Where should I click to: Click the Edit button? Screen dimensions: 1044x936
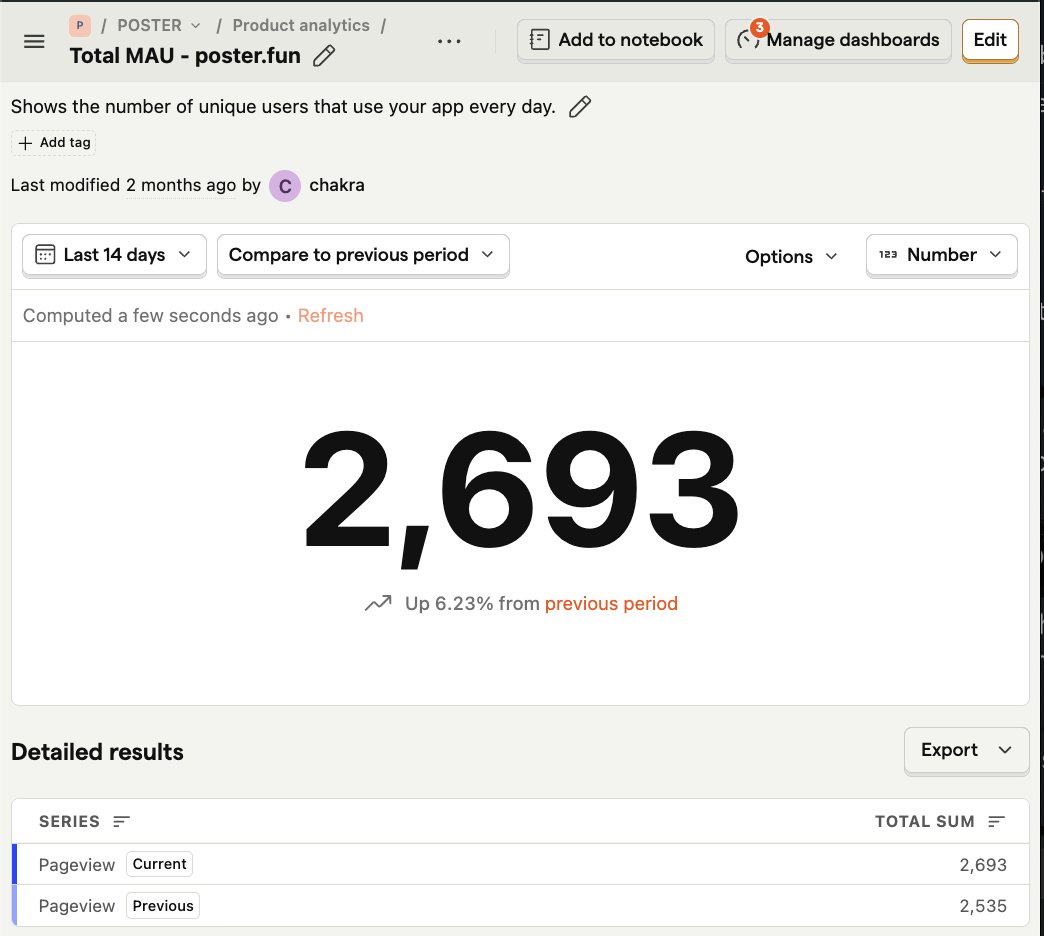(990, 40)
